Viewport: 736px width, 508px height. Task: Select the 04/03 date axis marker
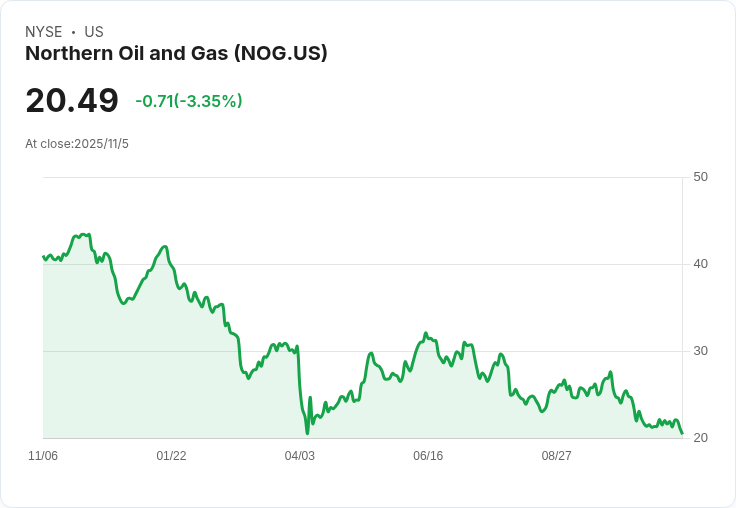[x=299, y=456]
